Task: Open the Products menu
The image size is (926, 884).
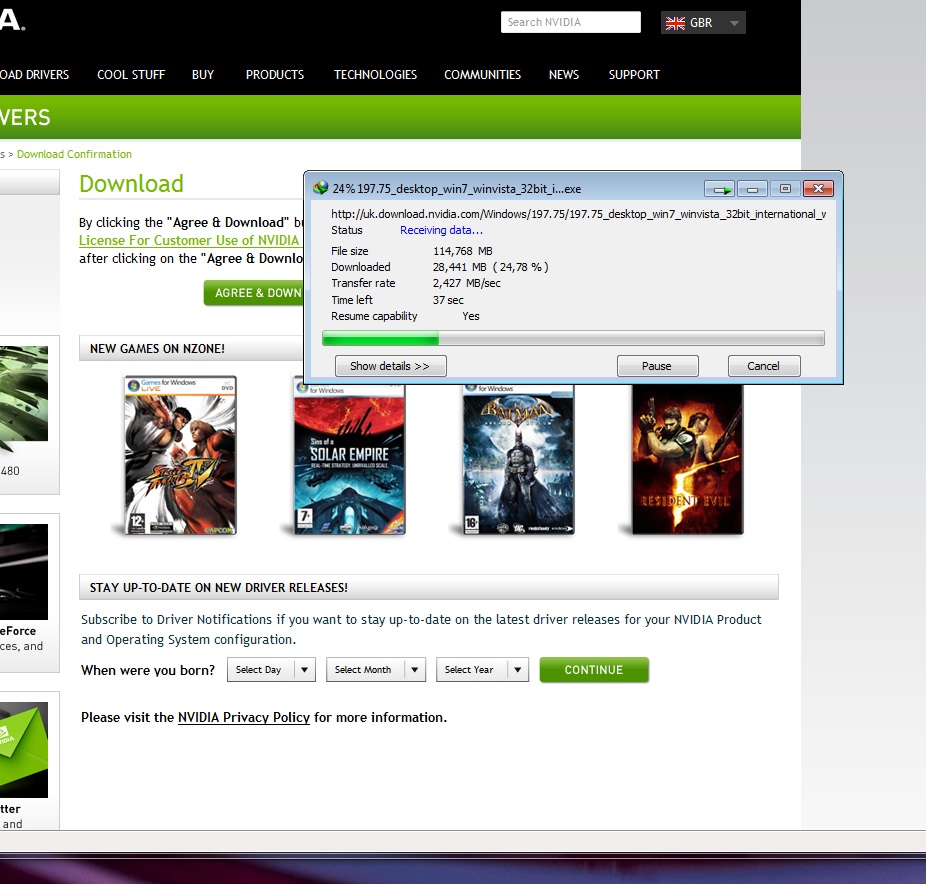Action: point(275,75)
